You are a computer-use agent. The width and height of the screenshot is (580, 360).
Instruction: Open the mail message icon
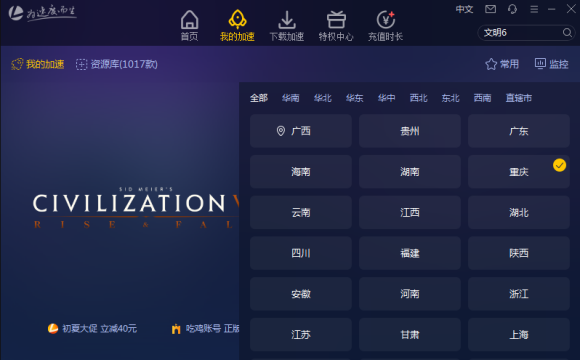[490, 9]
